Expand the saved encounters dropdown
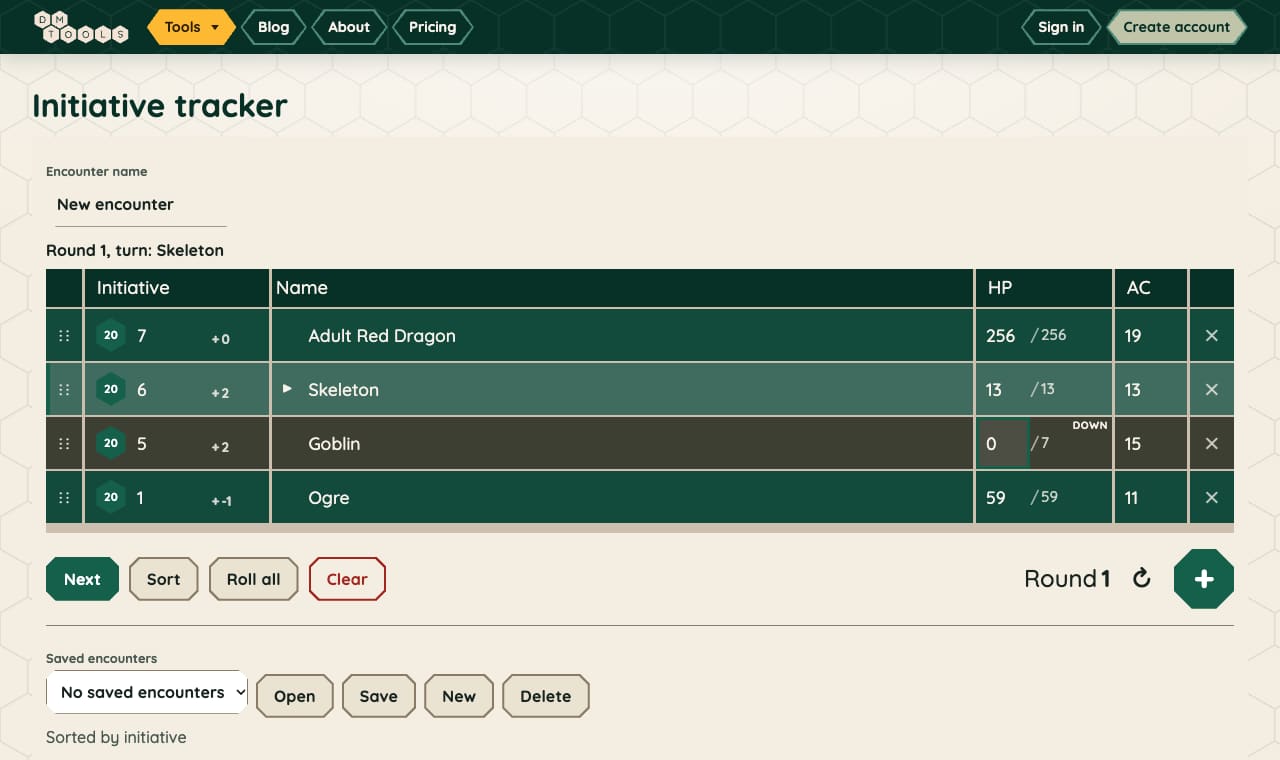The height and width of the screenshot is (760, 1280). coord(147,692)
